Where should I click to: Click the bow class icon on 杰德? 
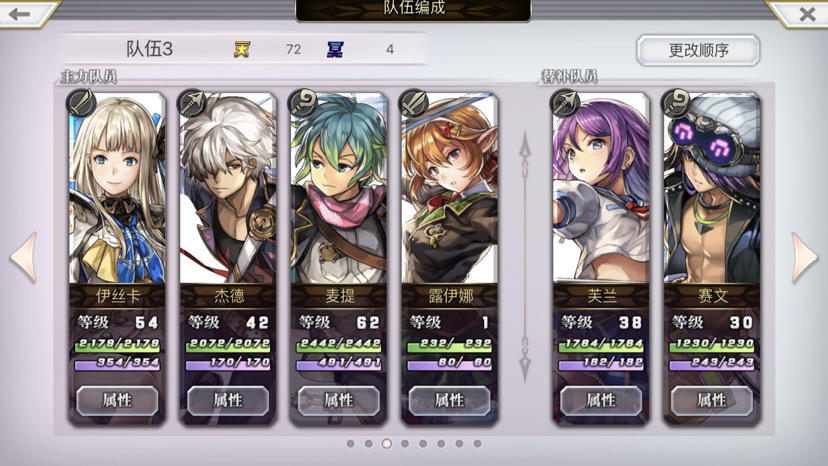click(192, 102)
